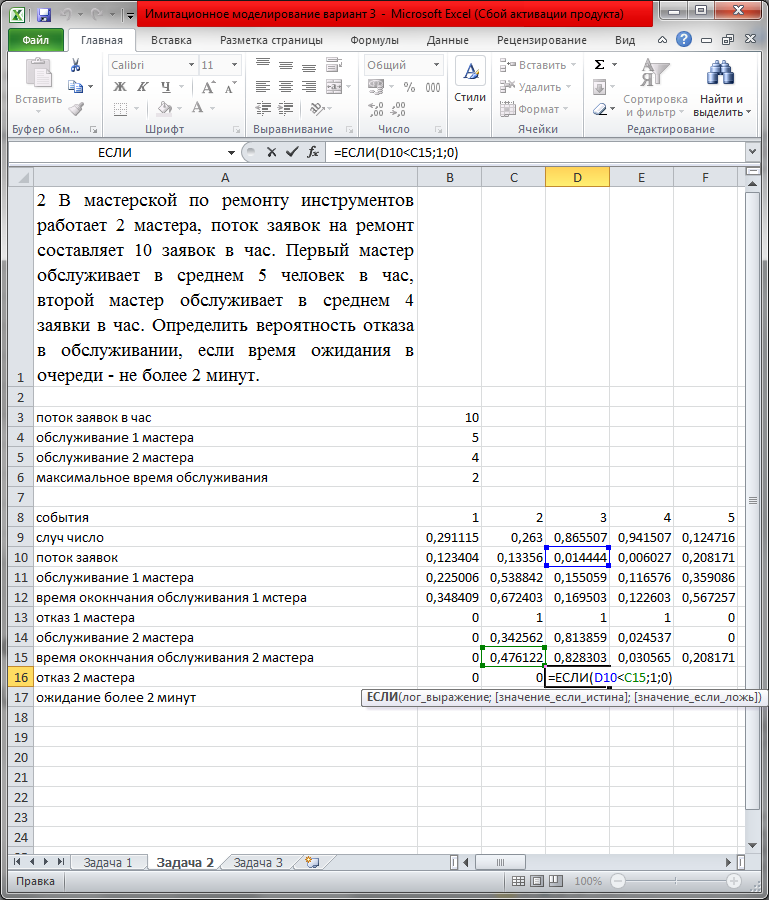Center text horizontally
The width and height of the screenshot is (769, 900).
(286, 87)
